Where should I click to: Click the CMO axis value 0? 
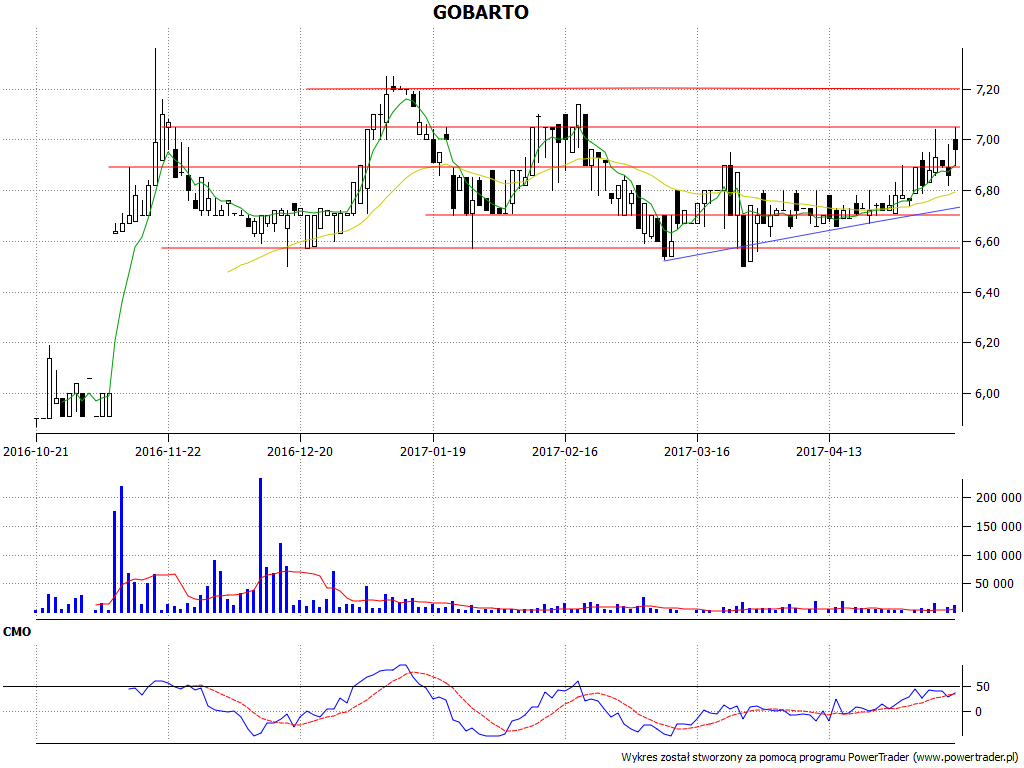click(978, 712)
